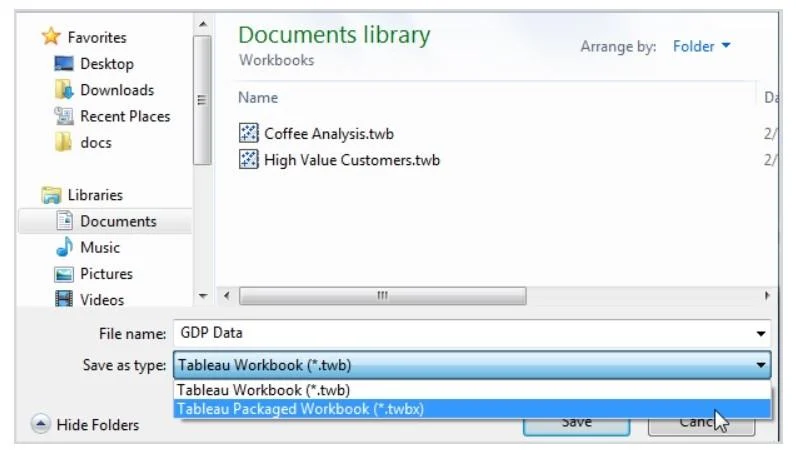796x457 pixels.
Task: Open Desktop in the Favorites list
Action: pyautogui.click(x=107, y=64)
